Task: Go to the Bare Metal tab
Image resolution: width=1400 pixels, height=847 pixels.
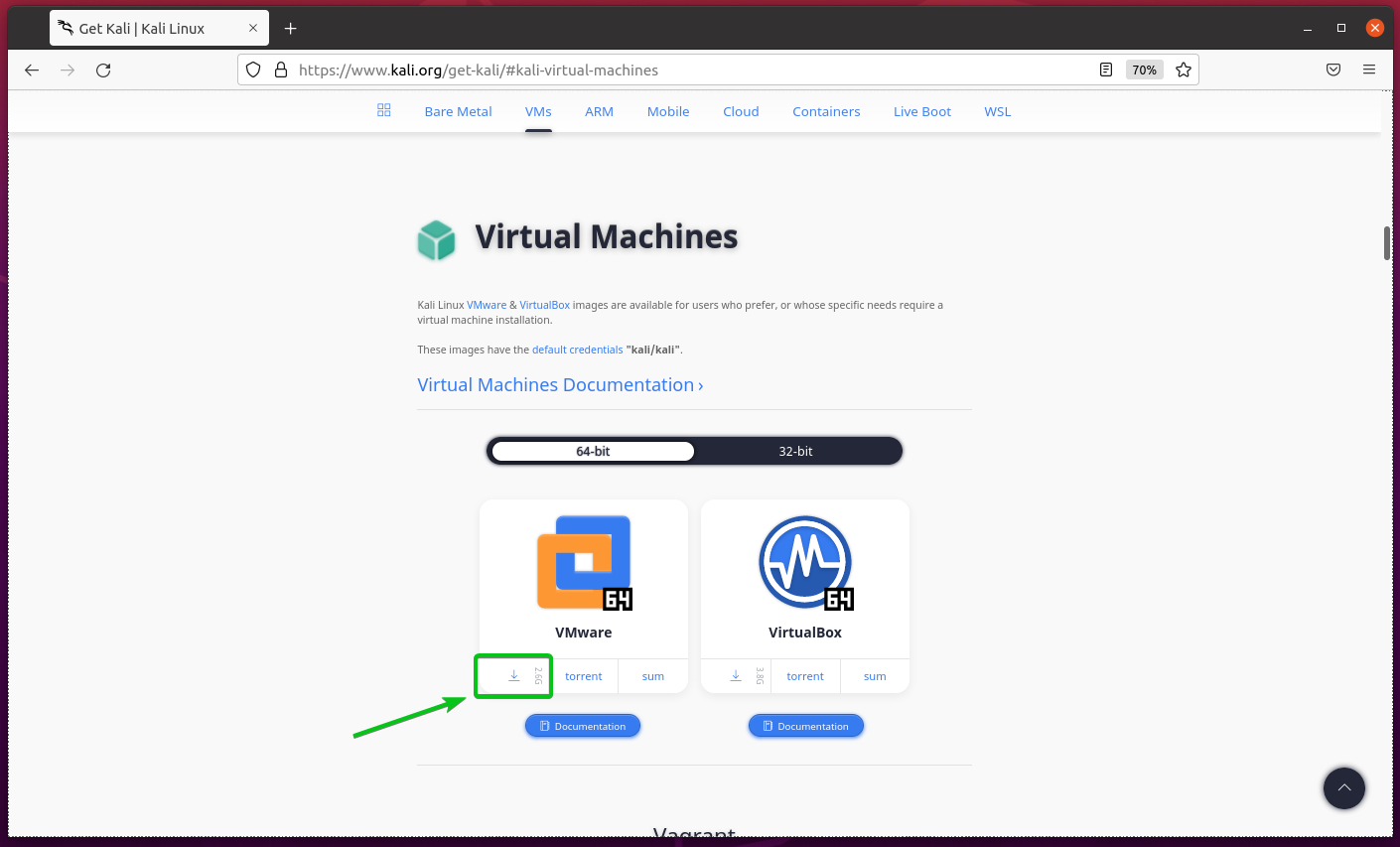Action: click(458, 112)
